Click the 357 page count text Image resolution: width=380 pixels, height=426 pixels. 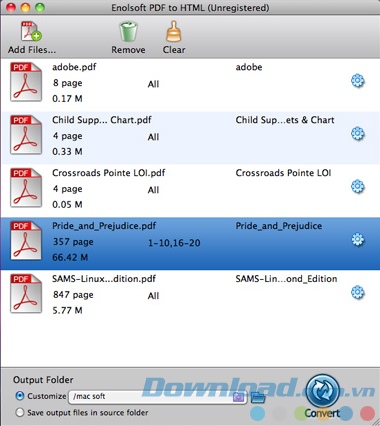[x=73, y=242]
